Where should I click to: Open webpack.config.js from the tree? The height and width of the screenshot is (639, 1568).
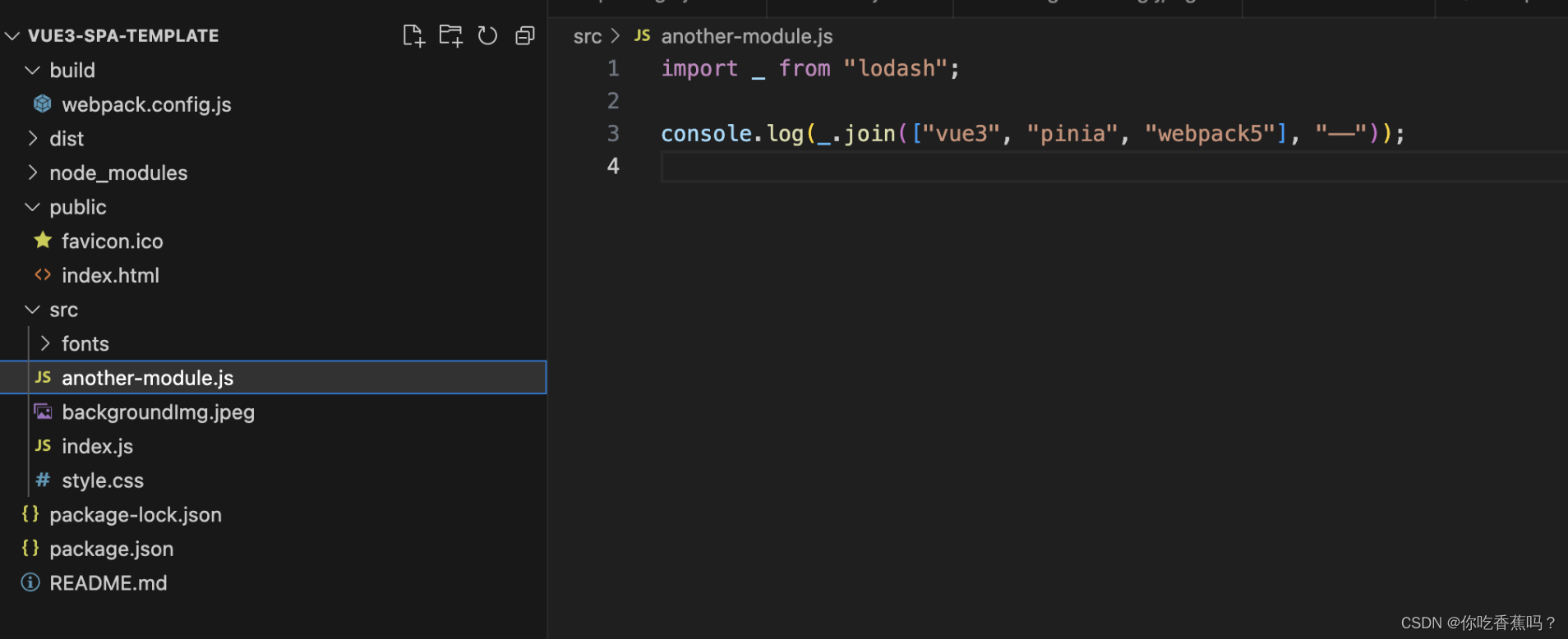[x=146, y=104]
